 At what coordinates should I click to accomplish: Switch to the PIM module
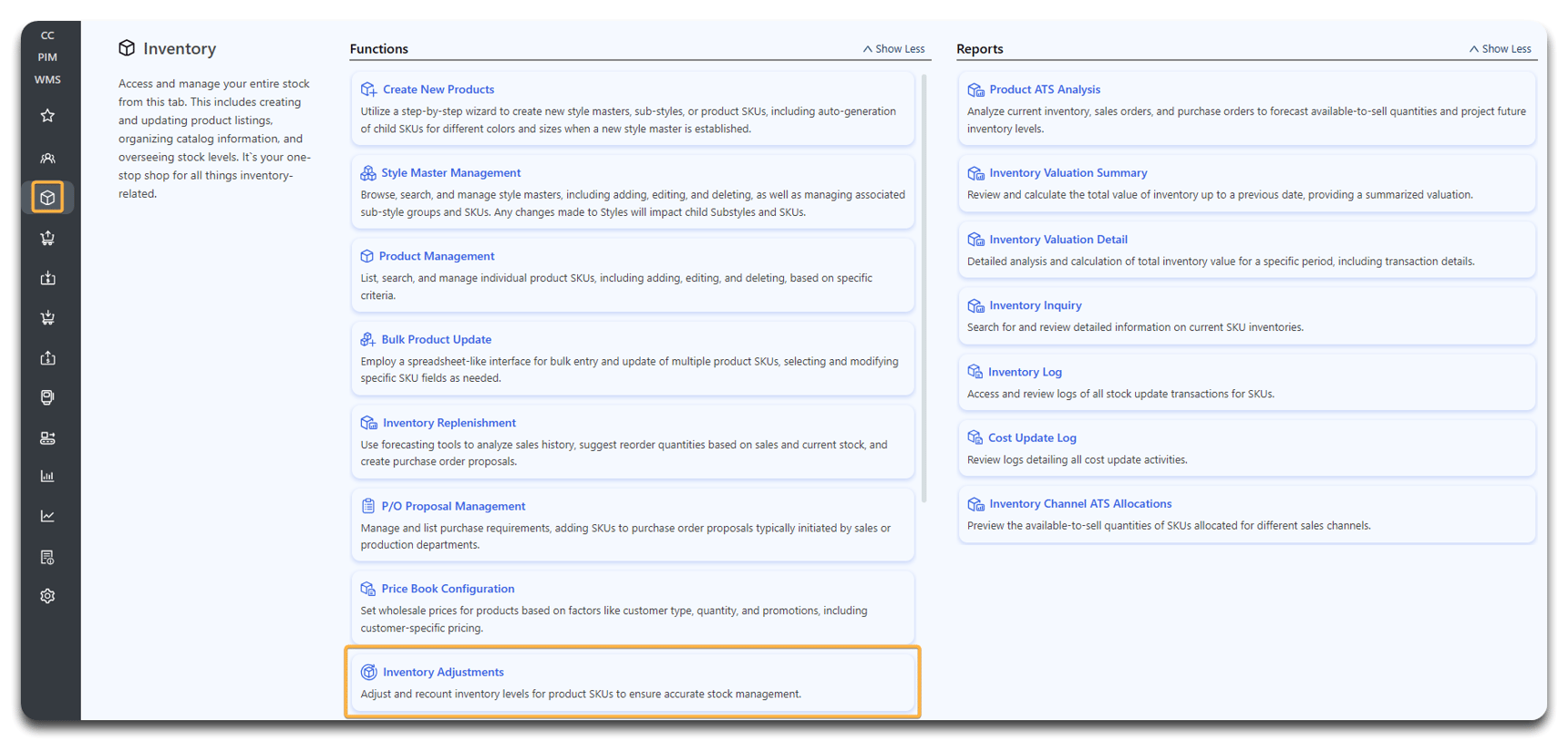point(47,57)
